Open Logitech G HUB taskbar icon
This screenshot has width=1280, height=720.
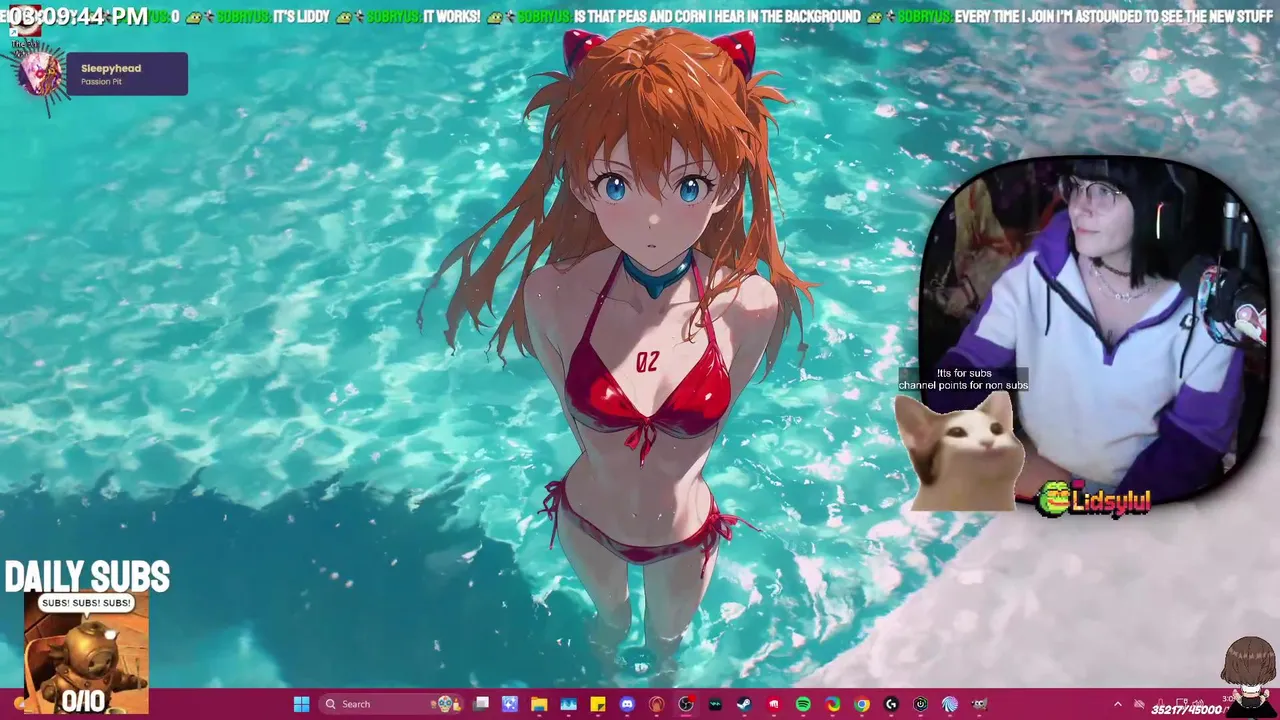pyautogui.click(x=891, y=704)
